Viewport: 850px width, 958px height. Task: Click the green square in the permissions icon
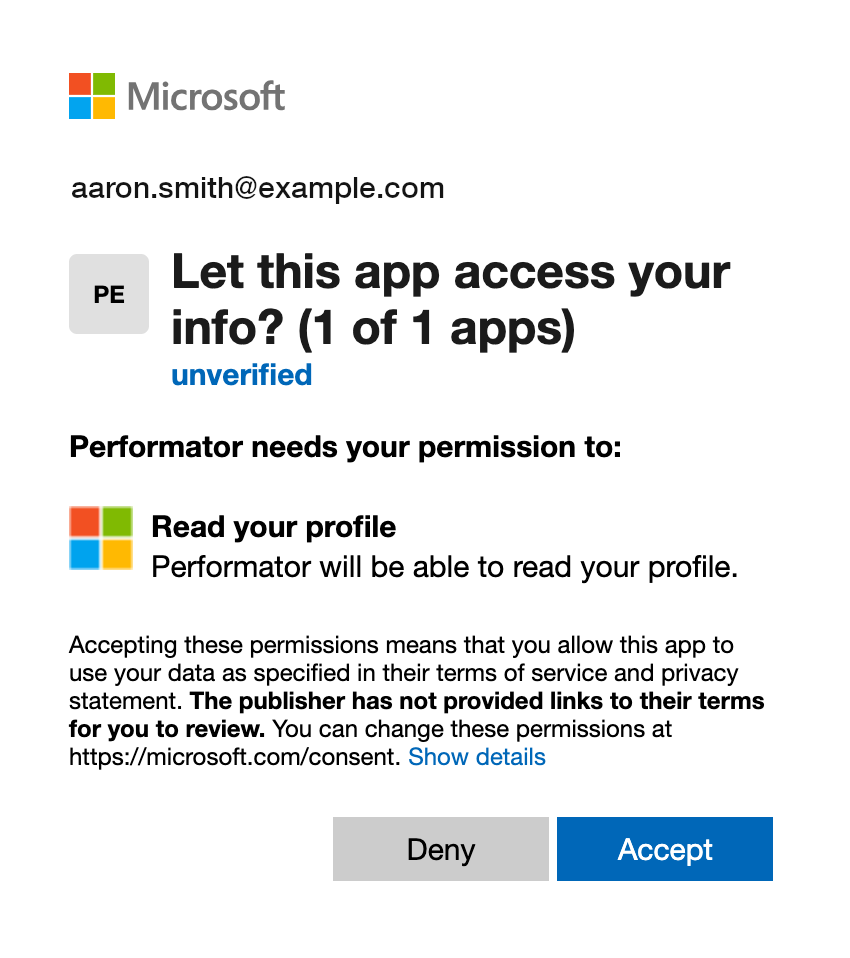pyautogui.click(x=118, y=519)
